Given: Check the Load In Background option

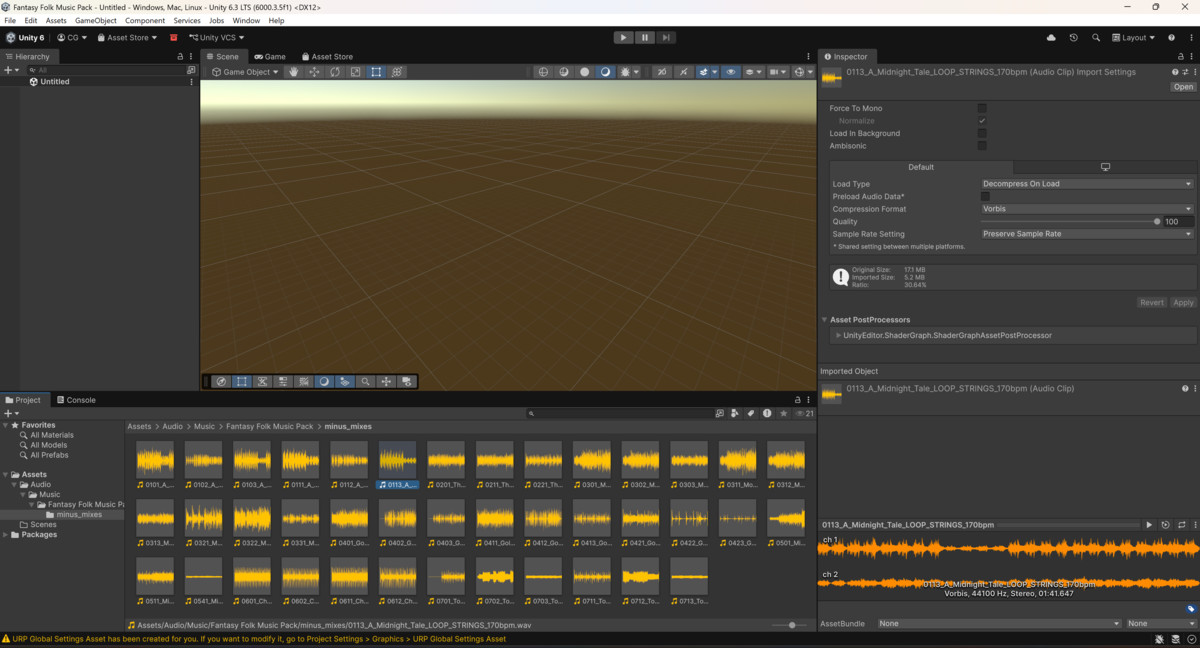Looking at the screenshot, I should coord(982,133).
